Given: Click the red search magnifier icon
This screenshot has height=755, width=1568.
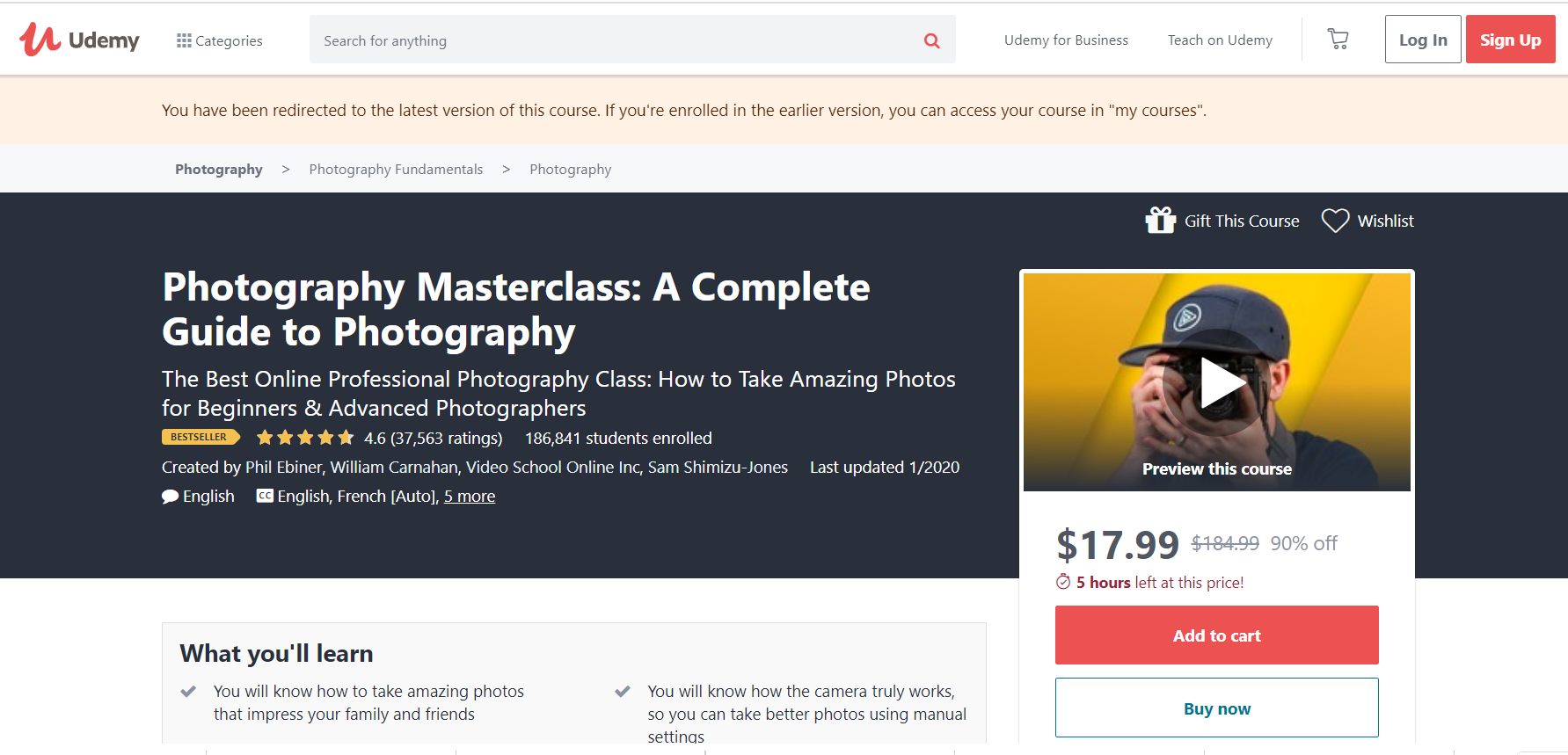Looking at the screenshot, I should [x=932, y=40].
